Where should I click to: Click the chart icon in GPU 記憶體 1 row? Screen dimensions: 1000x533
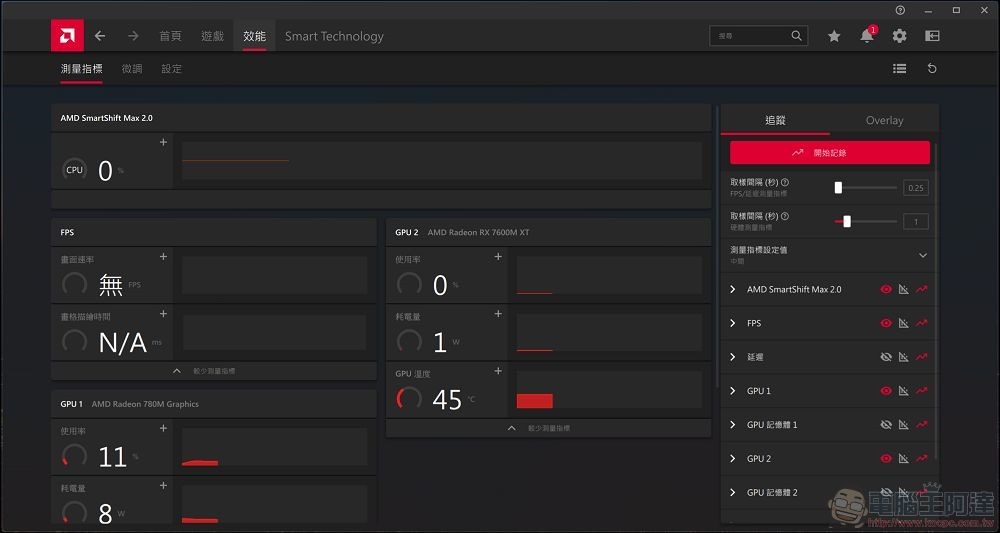click(x=904, y=425)
